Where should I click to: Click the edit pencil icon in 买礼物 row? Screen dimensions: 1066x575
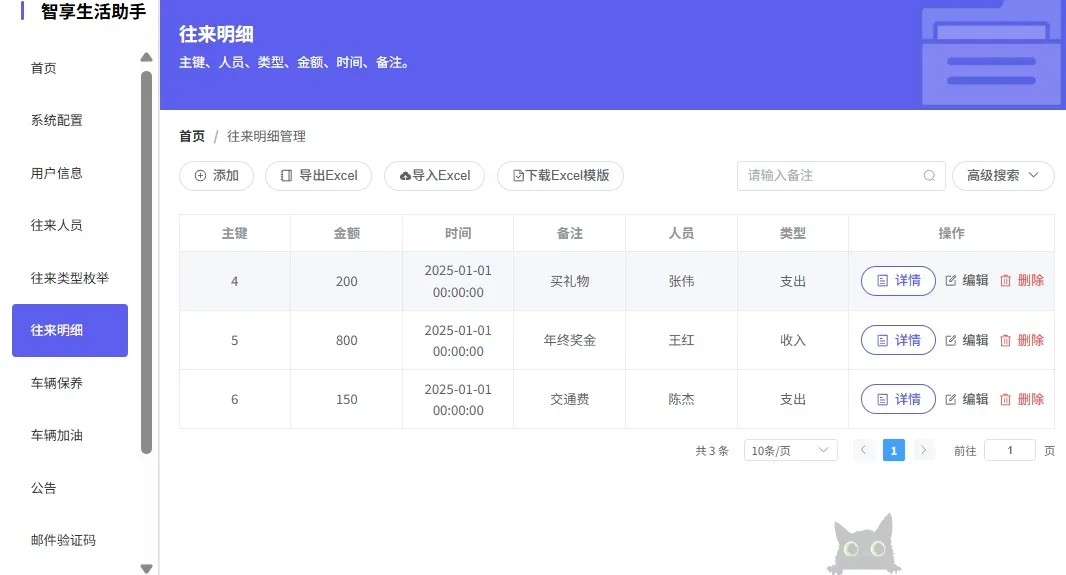(950, 280)
